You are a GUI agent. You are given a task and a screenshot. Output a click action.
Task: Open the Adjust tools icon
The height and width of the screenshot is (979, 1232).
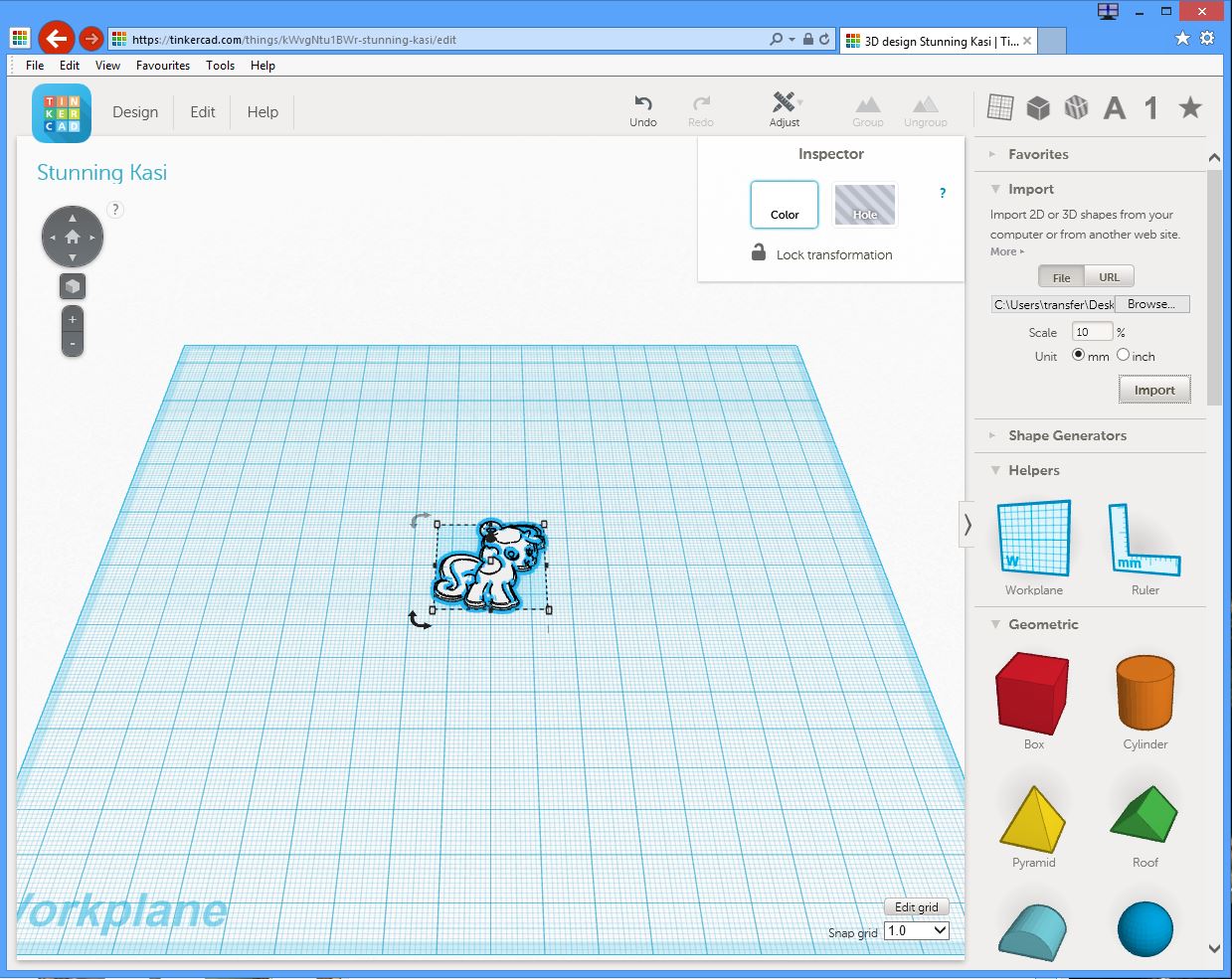(x=785, y=101)
